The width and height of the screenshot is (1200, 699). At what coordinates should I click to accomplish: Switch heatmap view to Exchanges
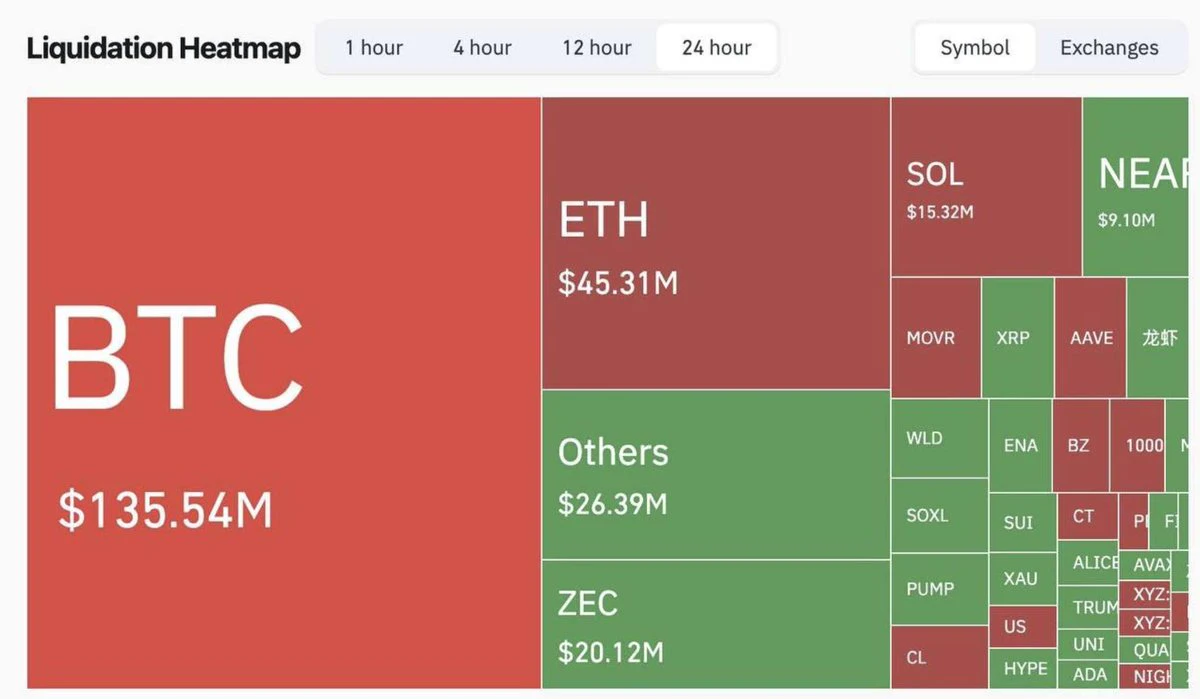click(x=1109, y=47)
